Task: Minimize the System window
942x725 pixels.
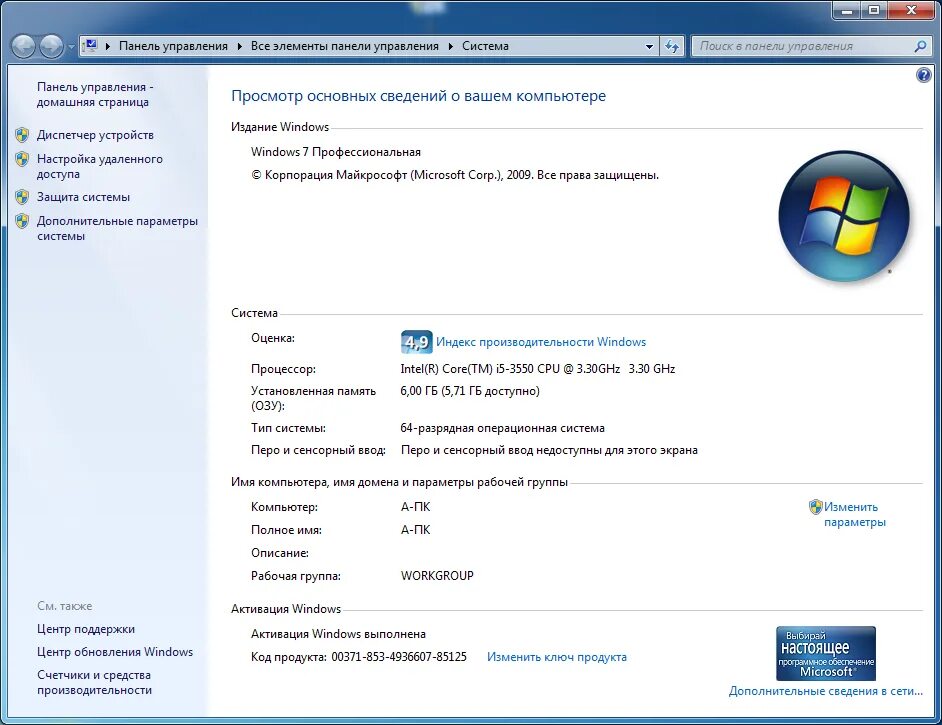Action: [847, 10]
